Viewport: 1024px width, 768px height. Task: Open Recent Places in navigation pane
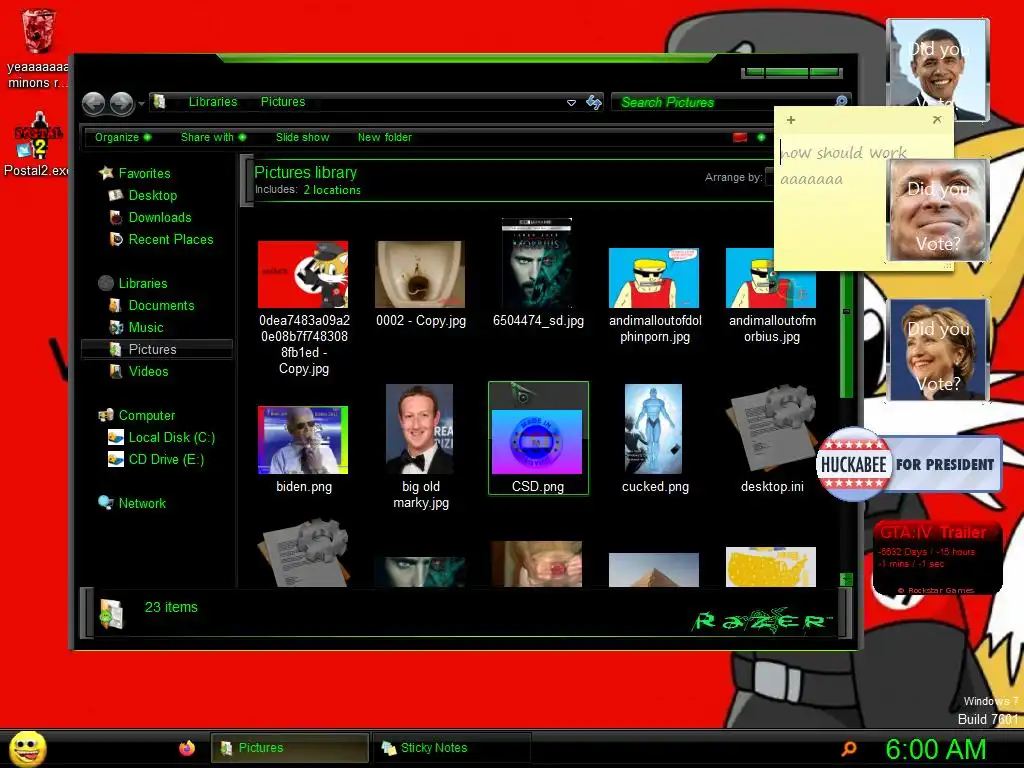tap(161, 240)
